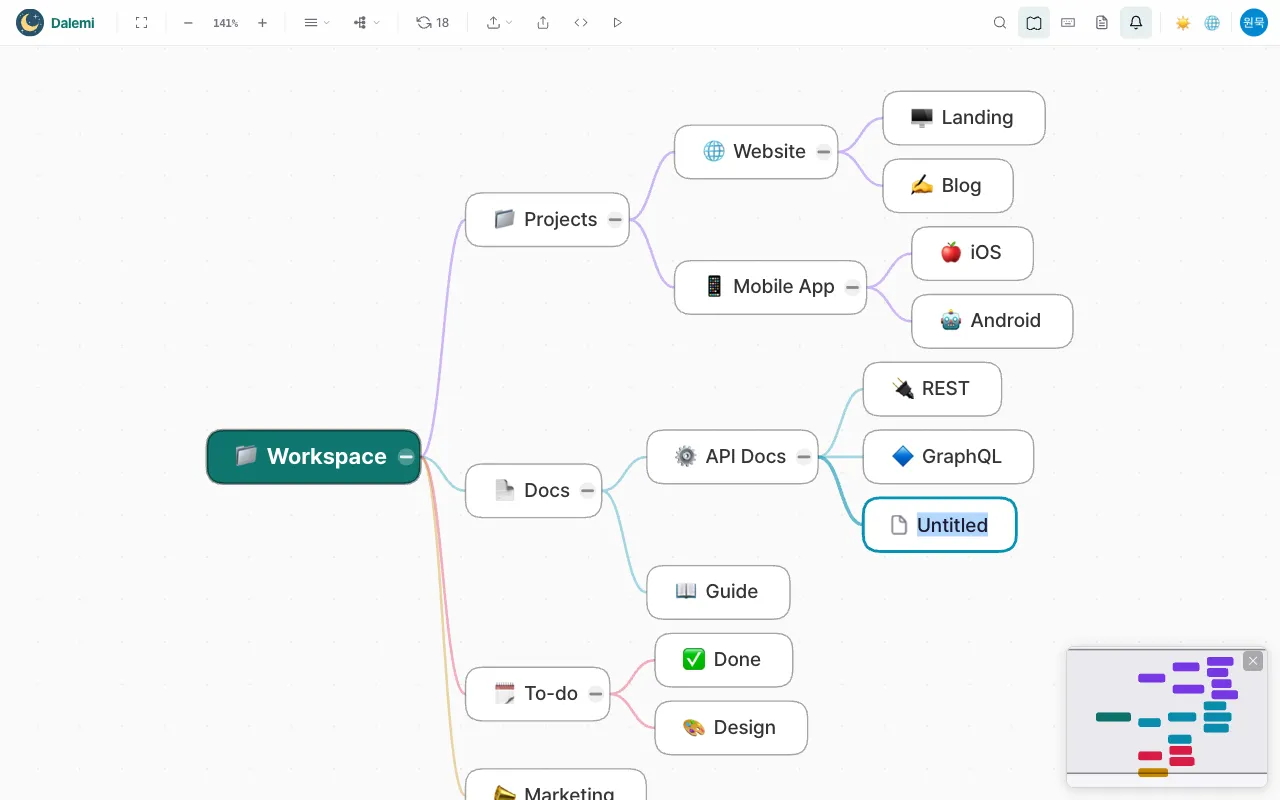The width and height of the screenshot is (1280, 800).
Task: Select the GraphQL node
Action: [948, 457]
